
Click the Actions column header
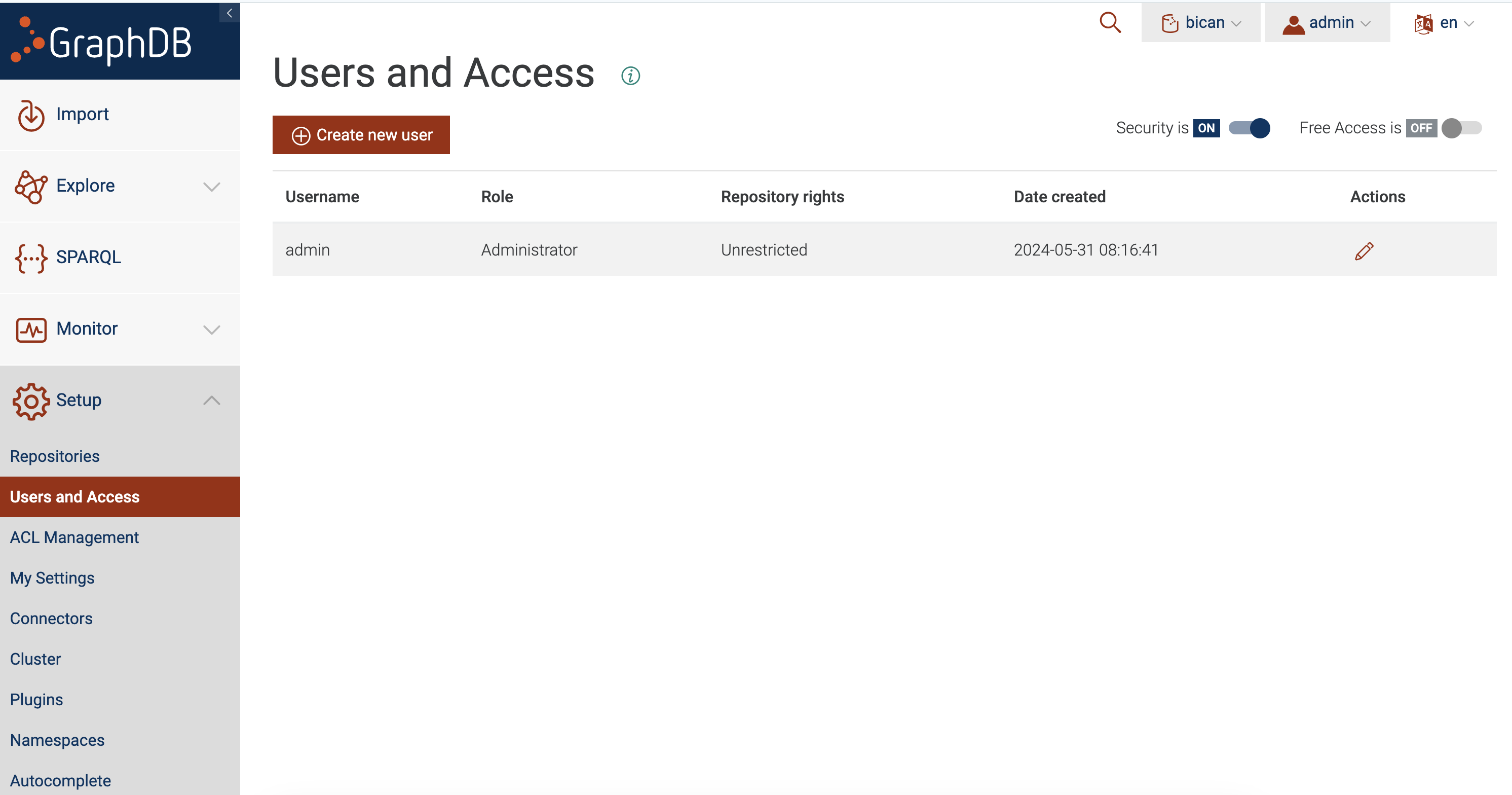(x=1378, y=197)
